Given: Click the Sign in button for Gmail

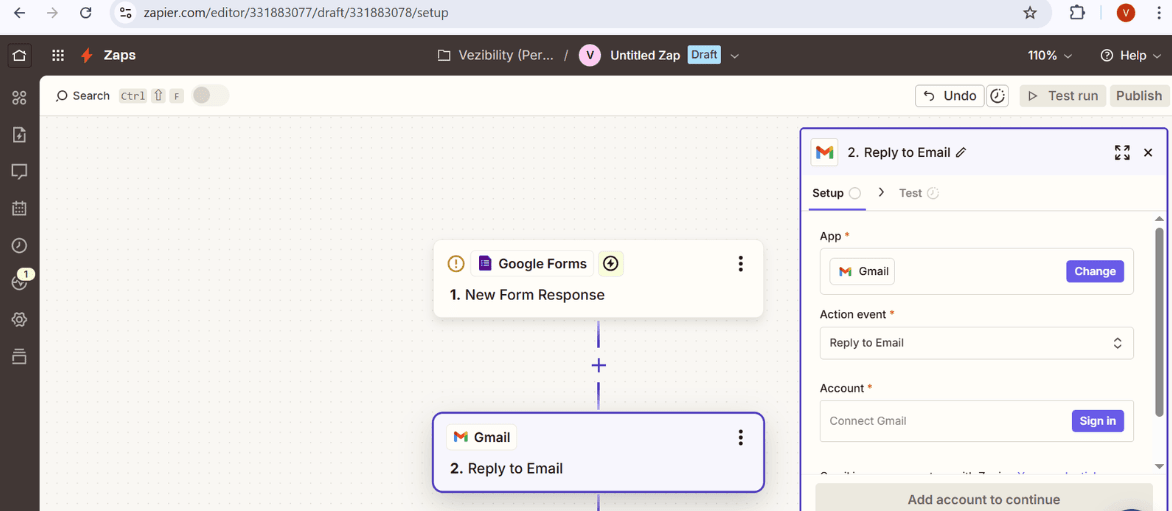Looking at the screenshot, I should 1097,421.
